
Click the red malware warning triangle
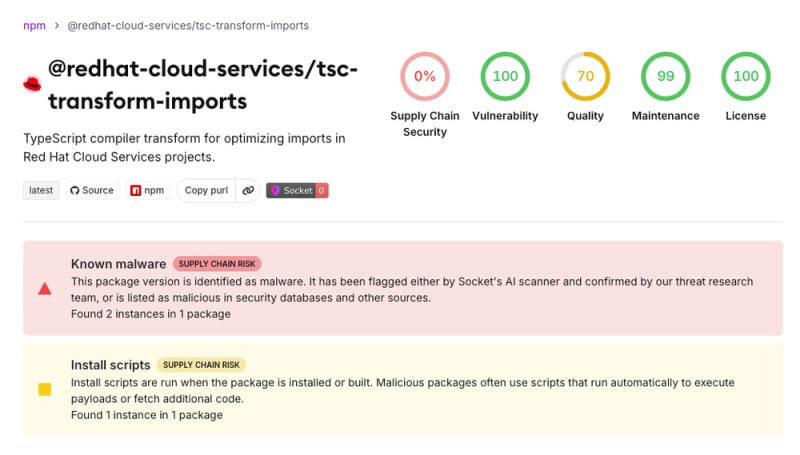[45, 289]
